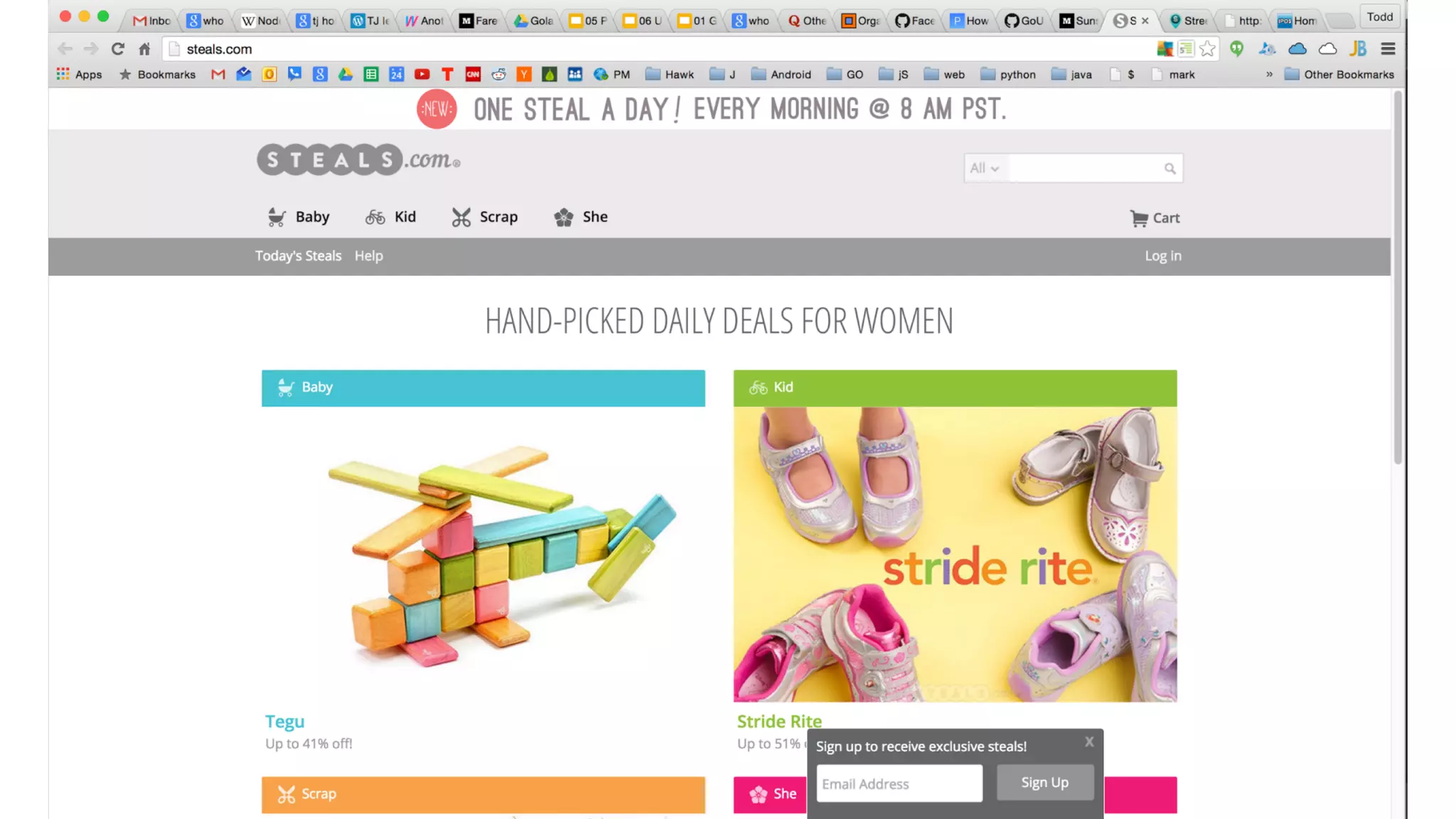Viewport: 1456px width, 819px height.
Task: Click the Scrap scissors icon
Action: pos(461,218)
